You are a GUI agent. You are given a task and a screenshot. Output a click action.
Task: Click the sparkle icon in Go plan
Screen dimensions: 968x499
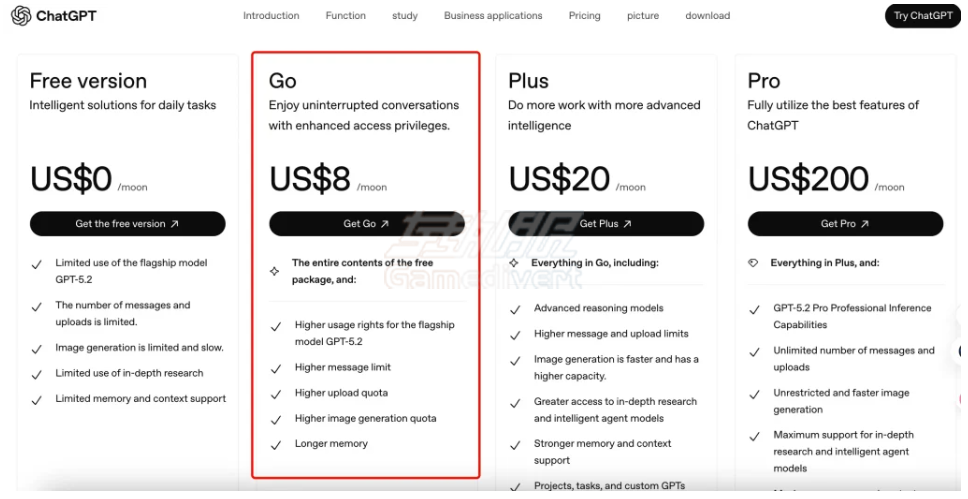click(x=275, y=271)
